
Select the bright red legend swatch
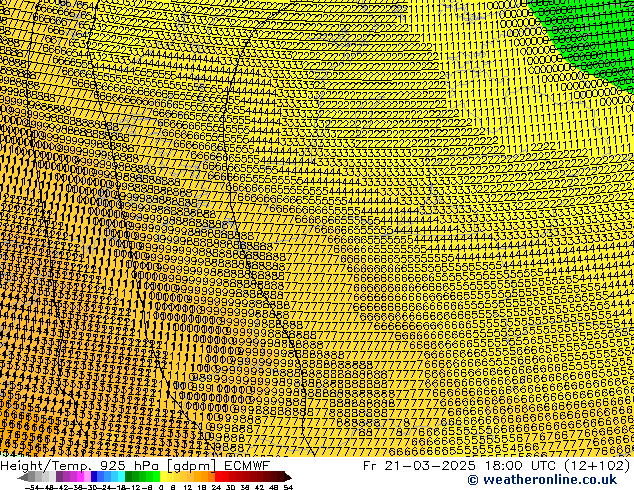(x=219, y=476)
